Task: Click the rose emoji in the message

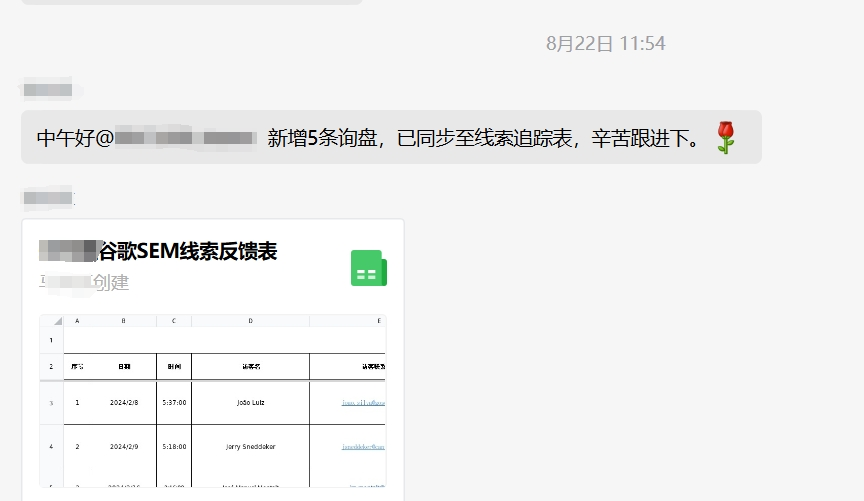Action: (726, 138)
